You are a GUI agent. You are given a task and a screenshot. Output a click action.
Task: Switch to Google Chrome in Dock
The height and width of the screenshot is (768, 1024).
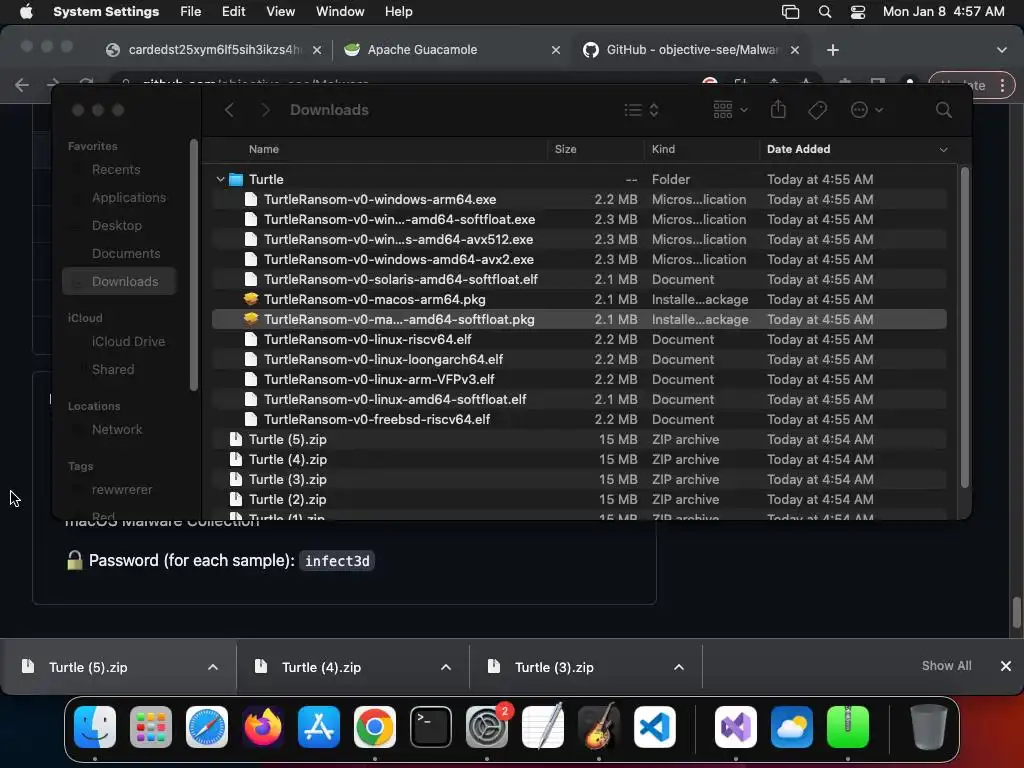tap(375, 727)
